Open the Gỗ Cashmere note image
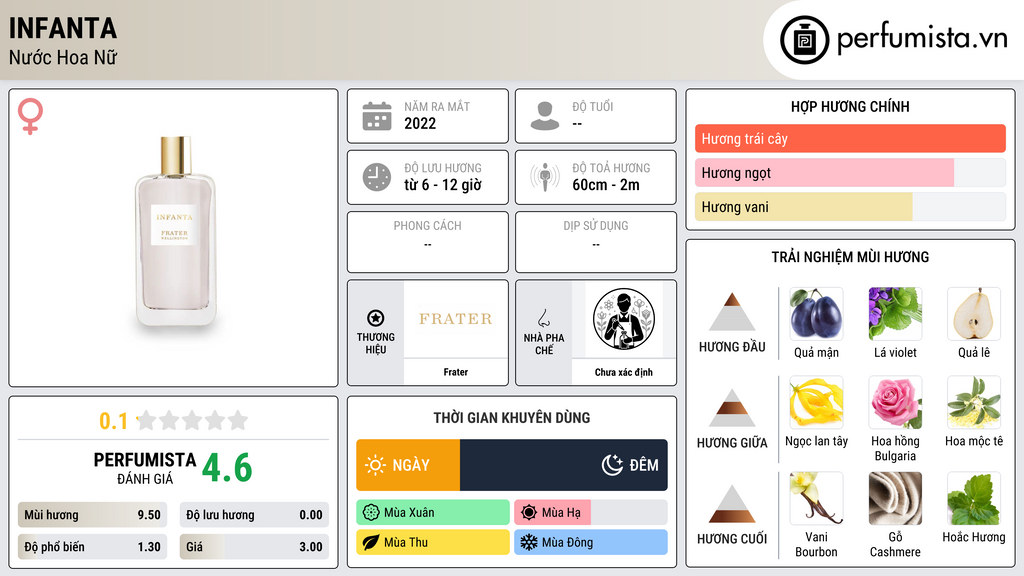Screen dimensions: 1024x576 click(x=895, y=498)
